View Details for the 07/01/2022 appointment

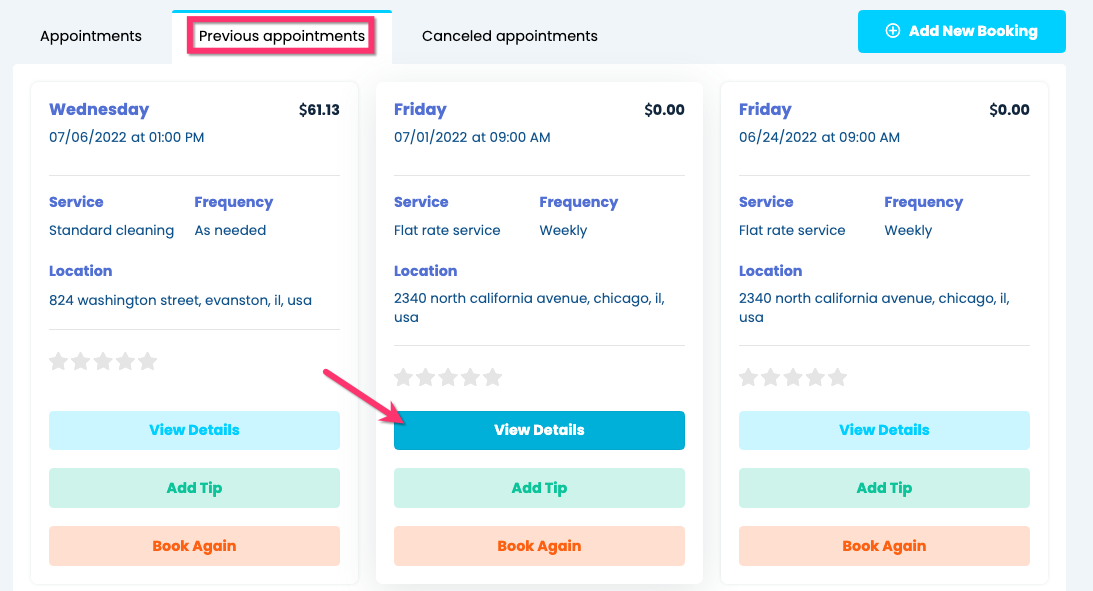539,430
